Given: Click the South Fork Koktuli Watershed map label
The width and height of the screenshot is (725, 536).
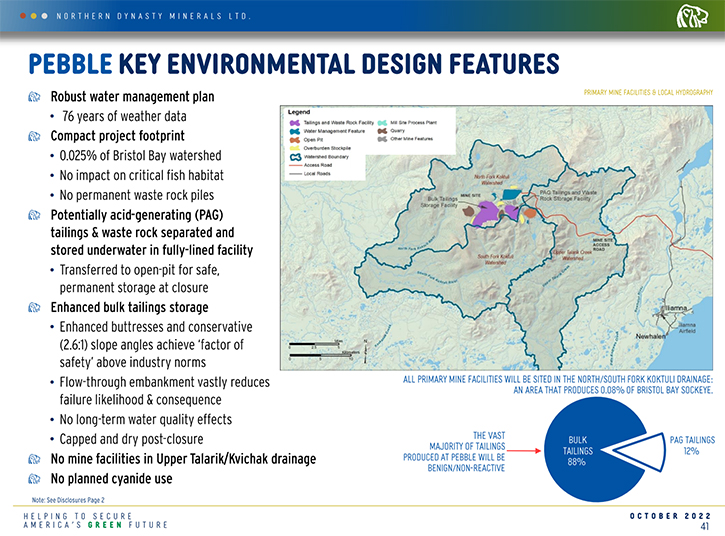Looking at the screenshot, I should (x=495, y=259).
